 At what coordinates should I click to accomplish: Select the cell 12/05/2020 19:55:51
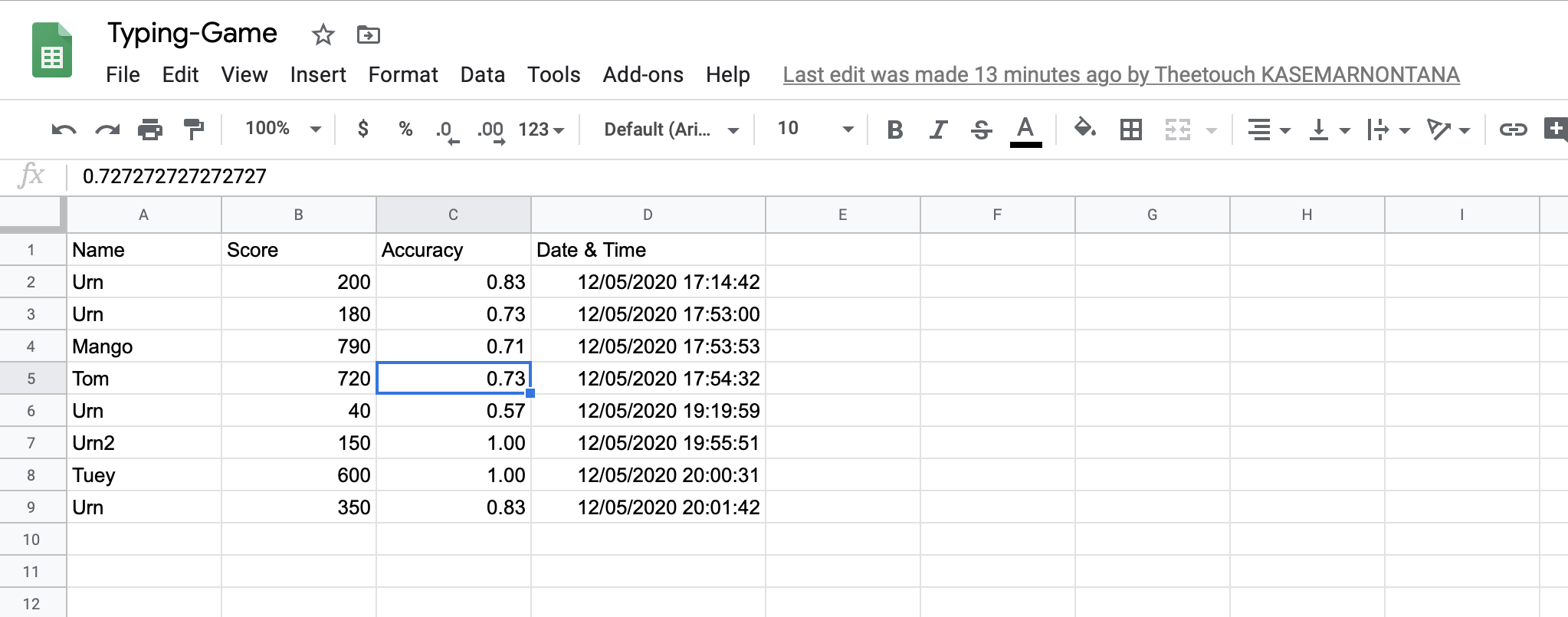(648, 443)
